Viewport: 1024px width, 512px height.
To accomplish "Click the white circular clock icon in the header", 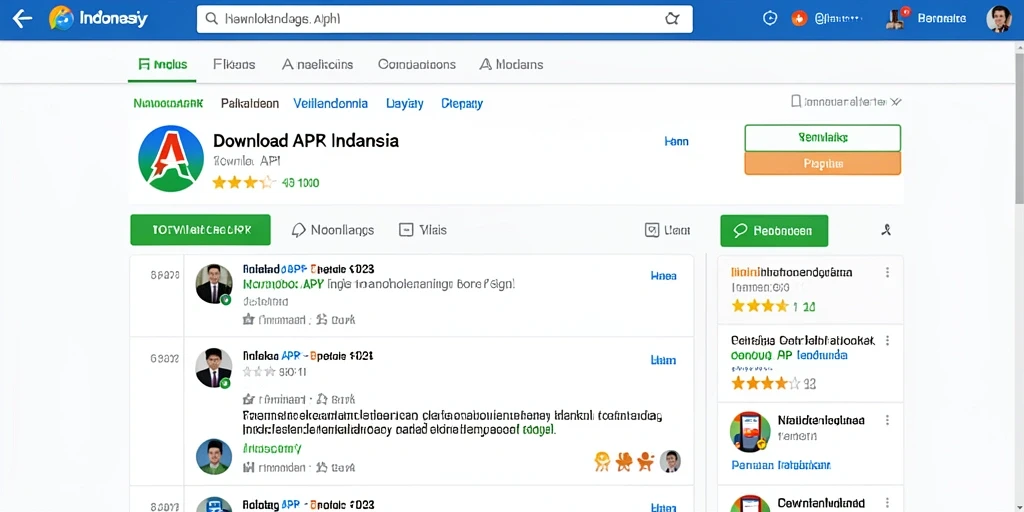I will [770, 18].
